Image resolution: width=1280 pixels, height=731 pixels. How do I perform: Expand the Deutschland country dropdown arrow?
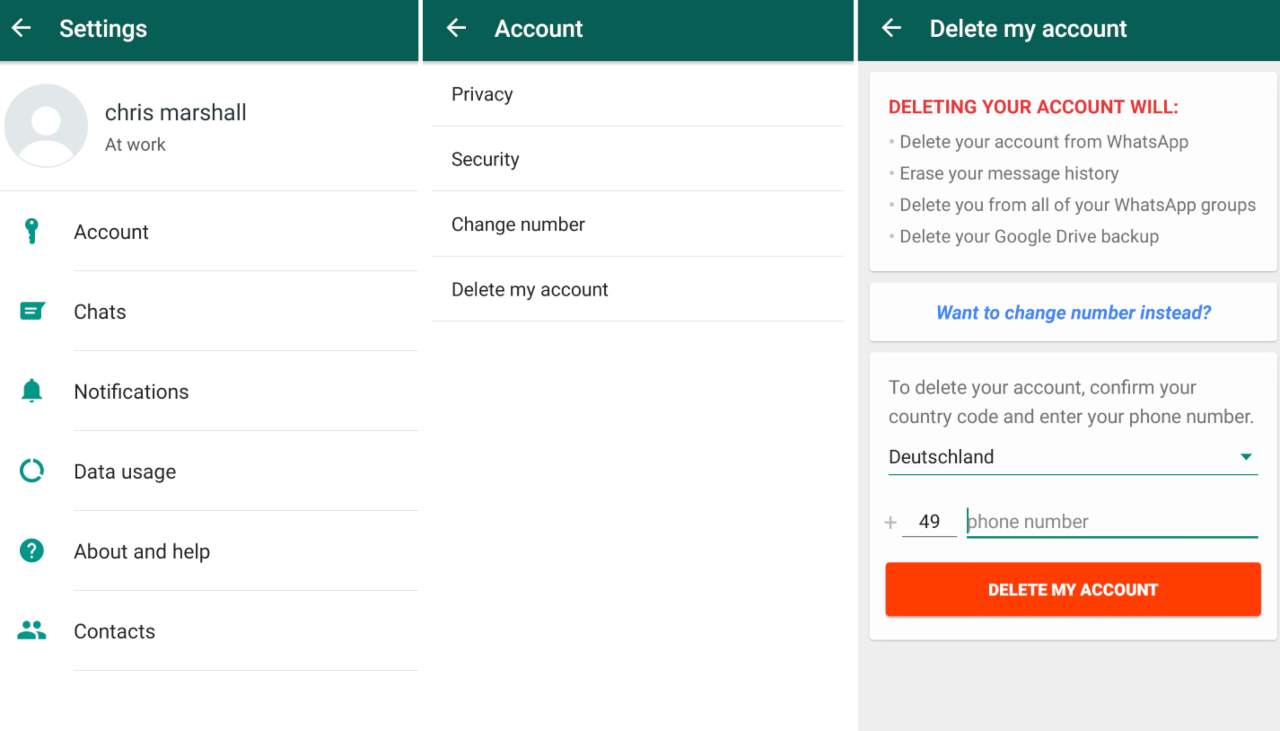coord(1246,457)
